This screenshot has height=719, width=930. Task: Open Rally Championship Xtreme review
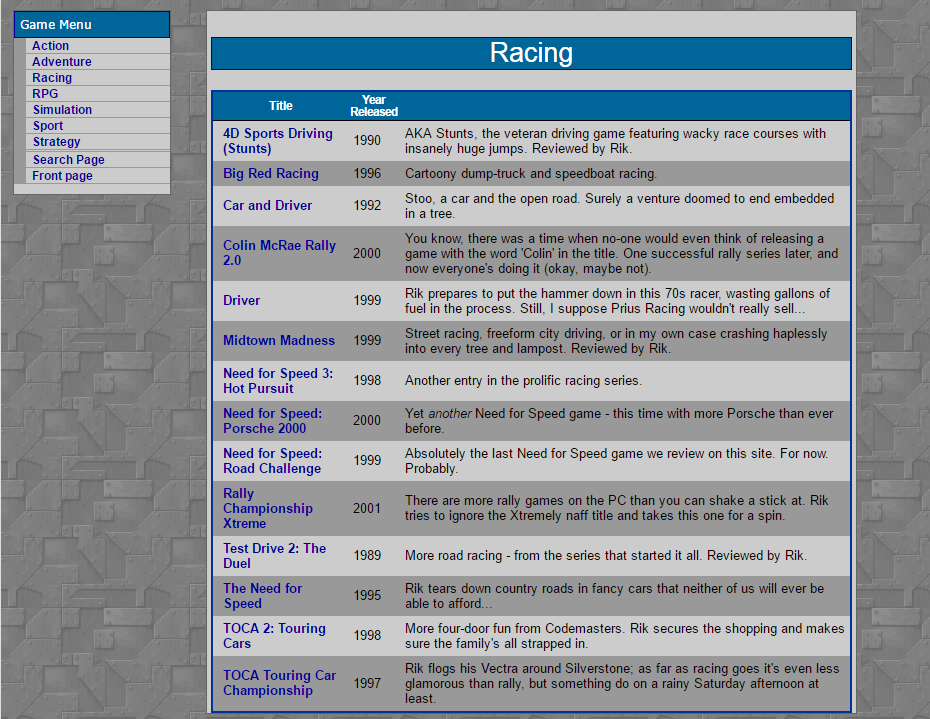(x=267, y=508)
